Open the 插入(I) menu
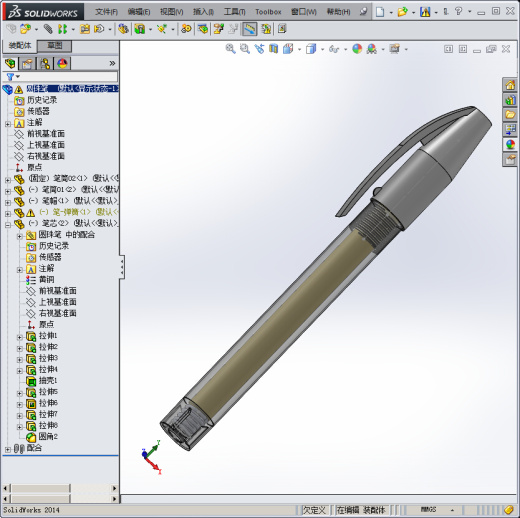 (203, 12)
